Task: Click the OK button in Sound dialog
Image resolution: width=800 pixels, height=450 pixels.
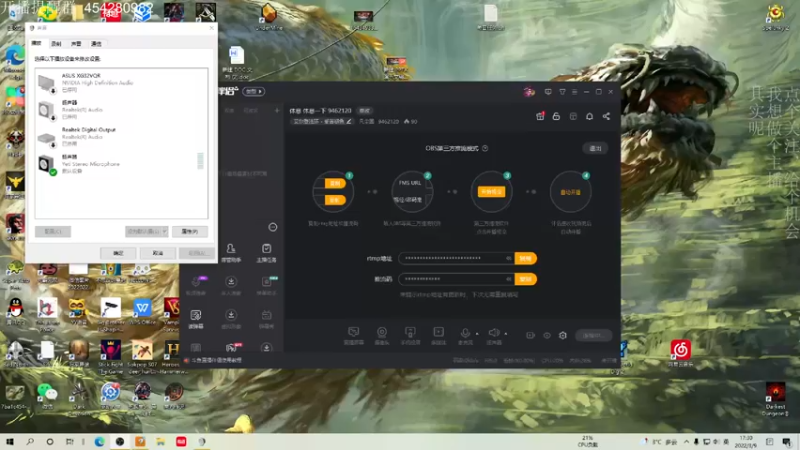Action: (118, 253)
